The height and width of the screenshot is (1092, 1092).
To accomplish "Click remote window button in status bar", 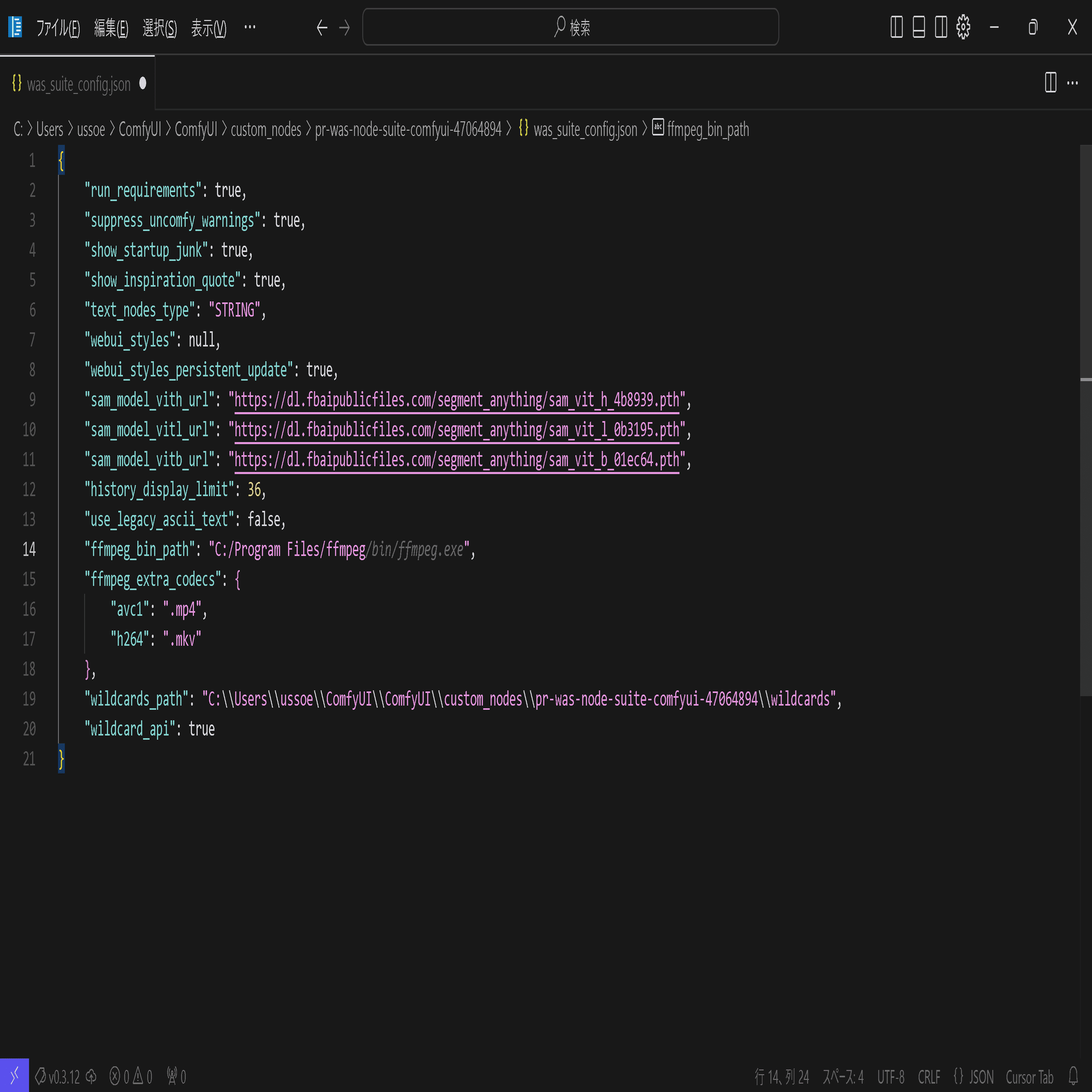I will [14, 1076].
